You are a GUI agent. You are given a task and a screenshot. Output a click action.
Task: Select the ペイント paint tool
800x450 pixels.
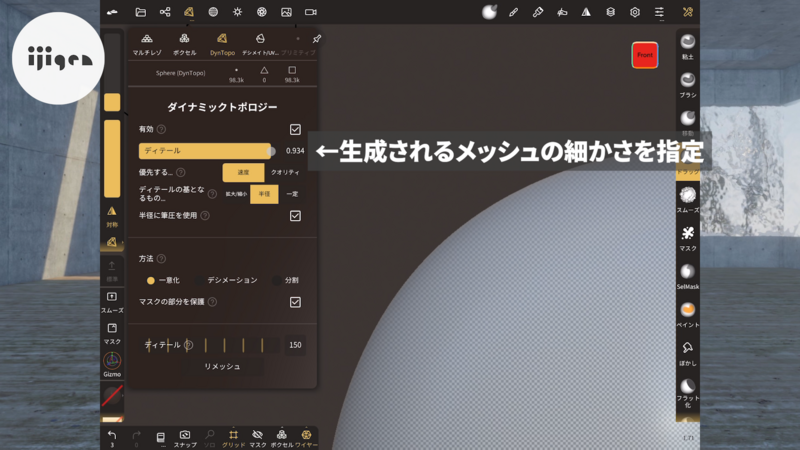point(688,315)
